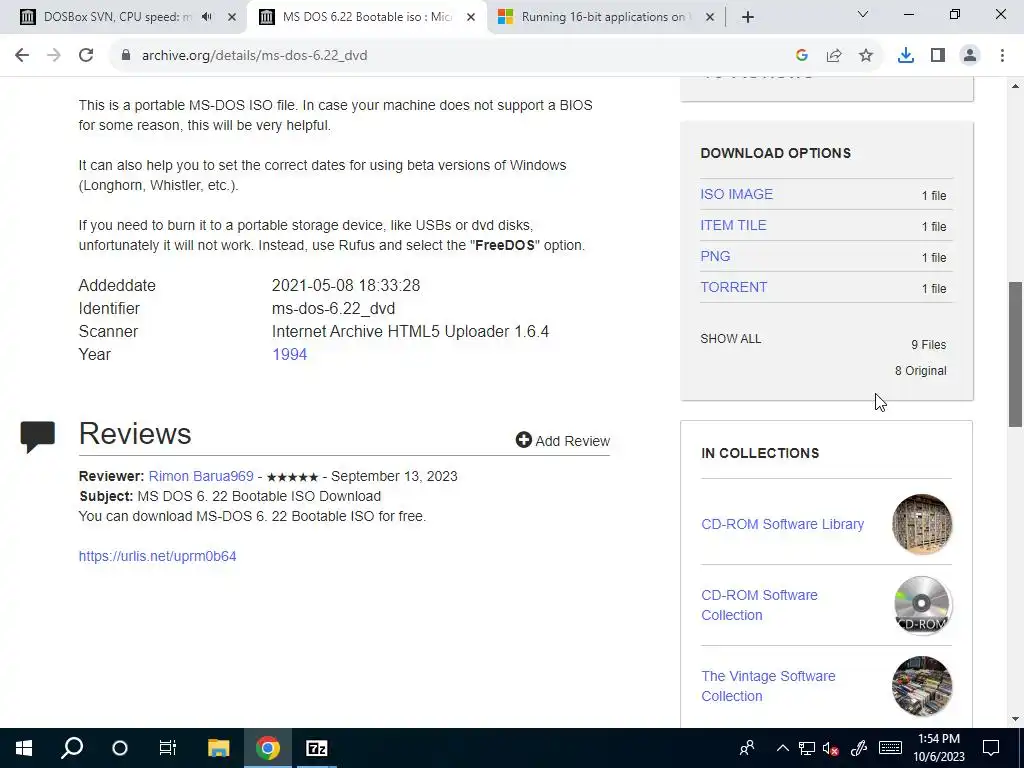1024x768 pixels.
Task: Show hidden system tray icons
Action: tap(782, 748)
